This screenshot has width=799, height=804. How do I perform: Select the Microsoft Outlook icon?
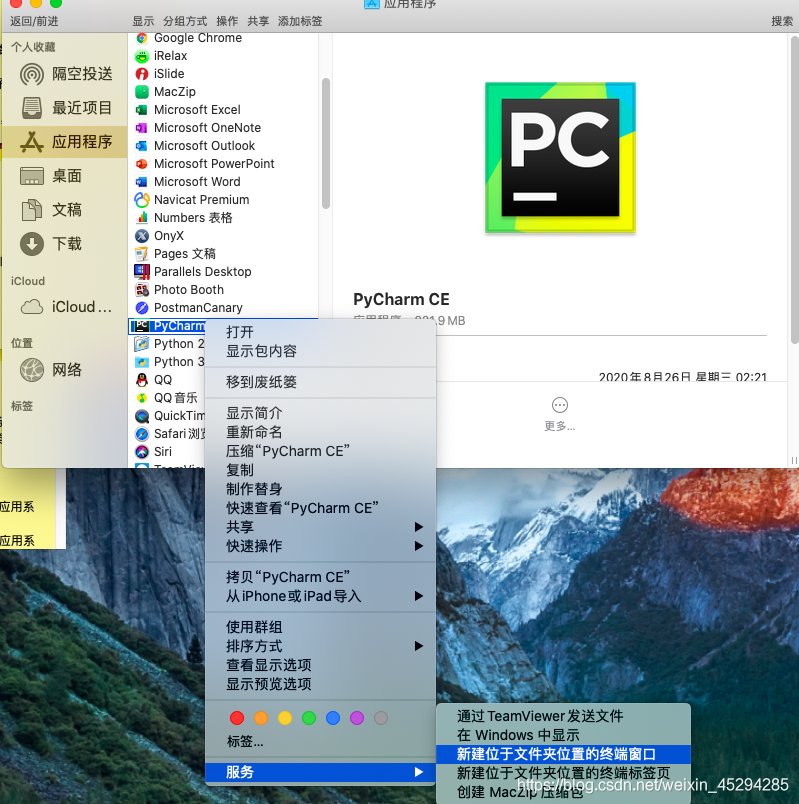pos(142,146)
